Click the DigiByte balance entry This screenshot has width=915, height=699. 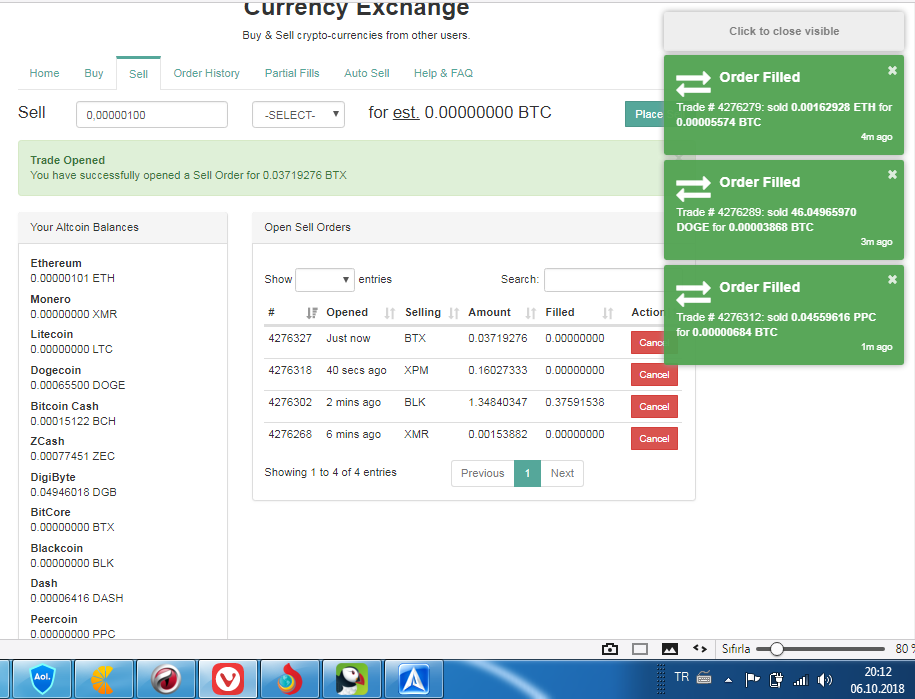pos(74,484)
